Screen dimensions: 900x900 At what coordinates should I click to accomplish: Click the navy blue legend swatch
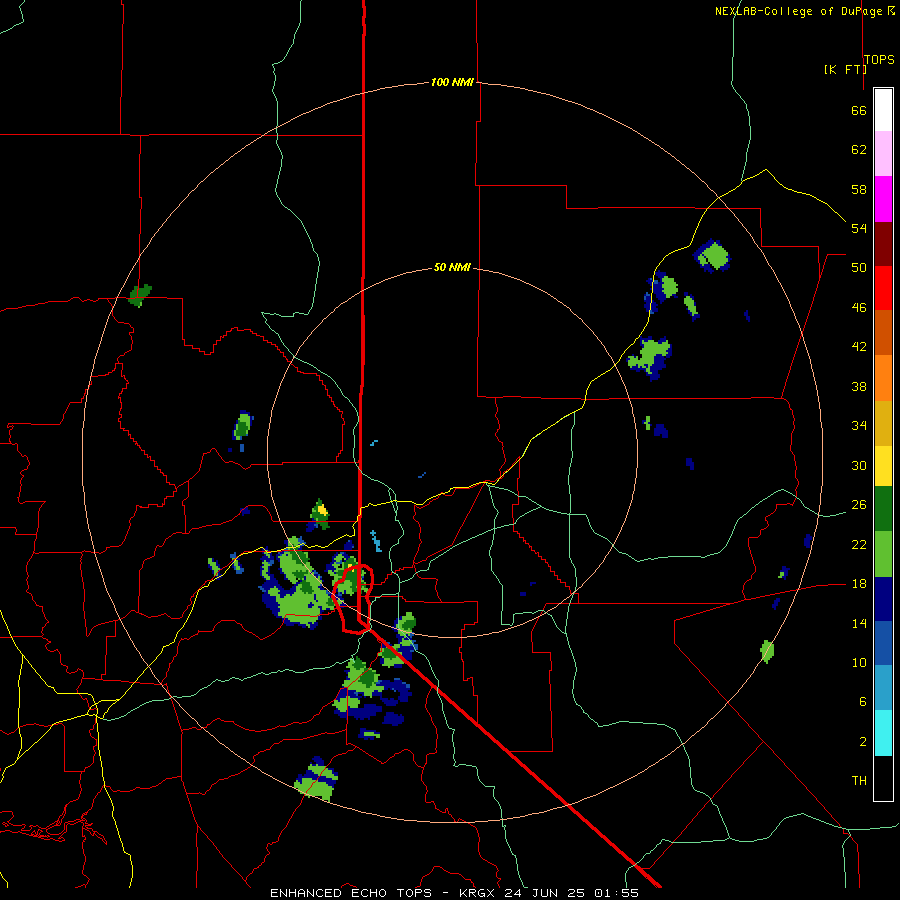tap(883, 599)
